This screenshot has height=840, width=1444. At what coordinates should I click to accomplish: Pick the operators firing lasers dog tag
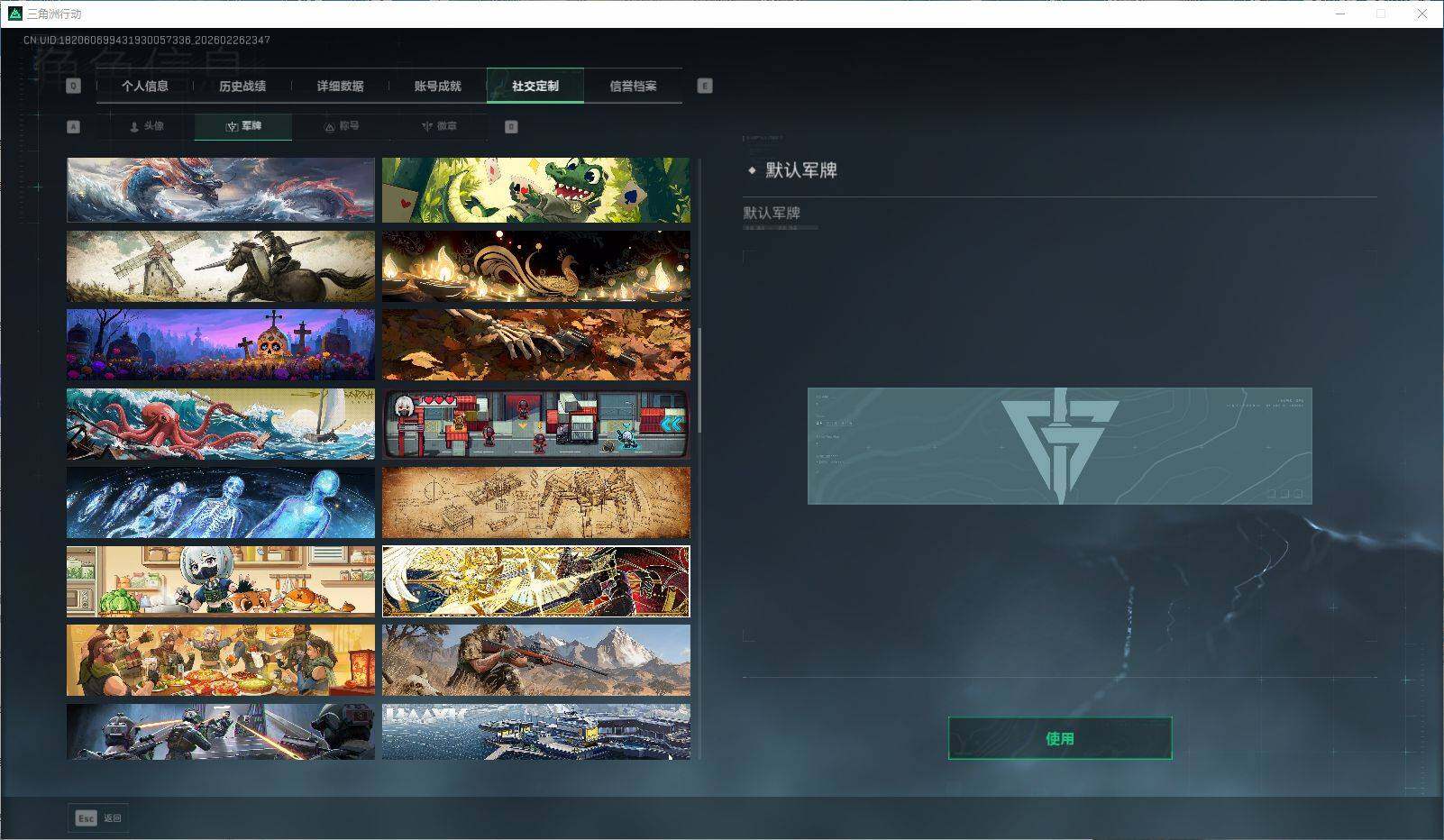point(221,732)
